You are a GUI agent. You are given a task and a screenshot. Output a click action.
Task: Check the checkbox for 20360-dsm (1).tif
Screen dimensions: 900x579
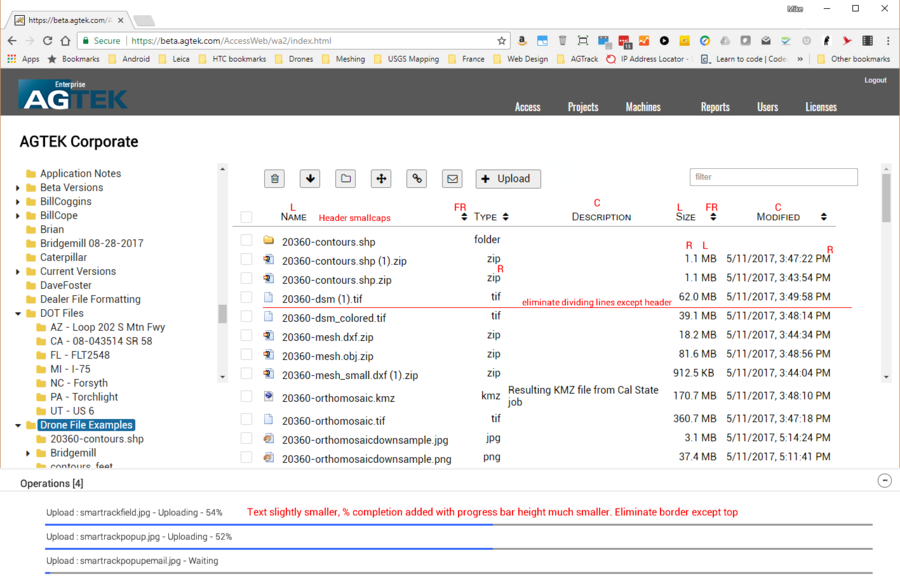coord(246,298)
